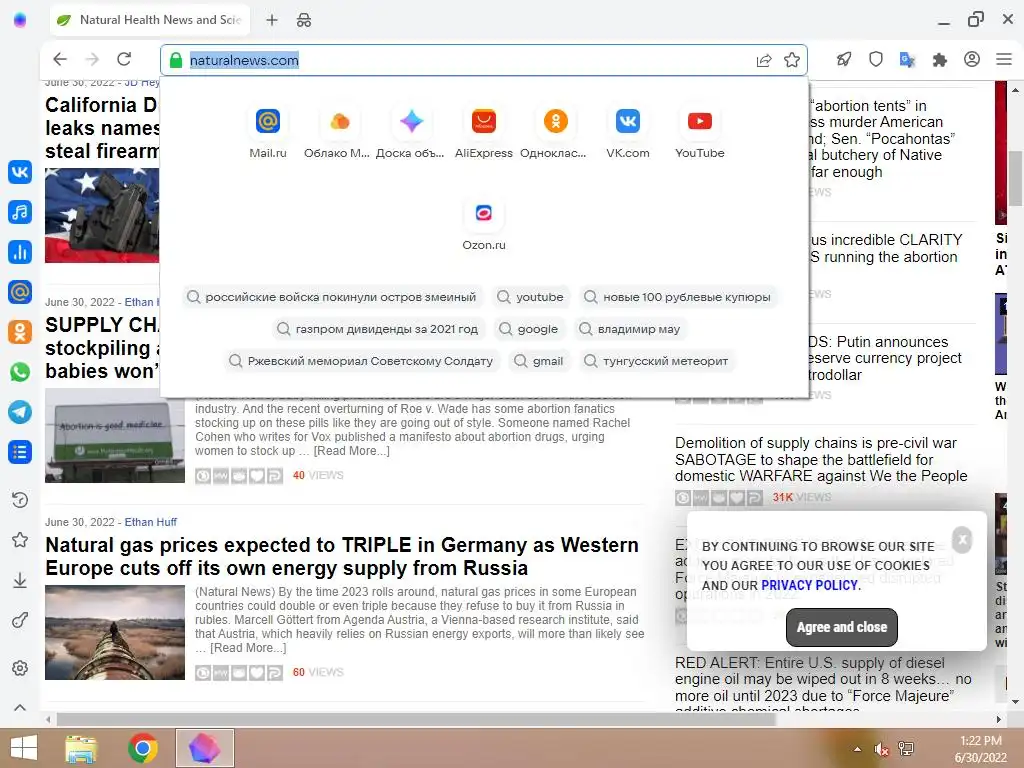Open incognito mode icon next to new tab
The width and height of the screenshot is (1024, 768).
pyautogui.click(x=304, y=20)
